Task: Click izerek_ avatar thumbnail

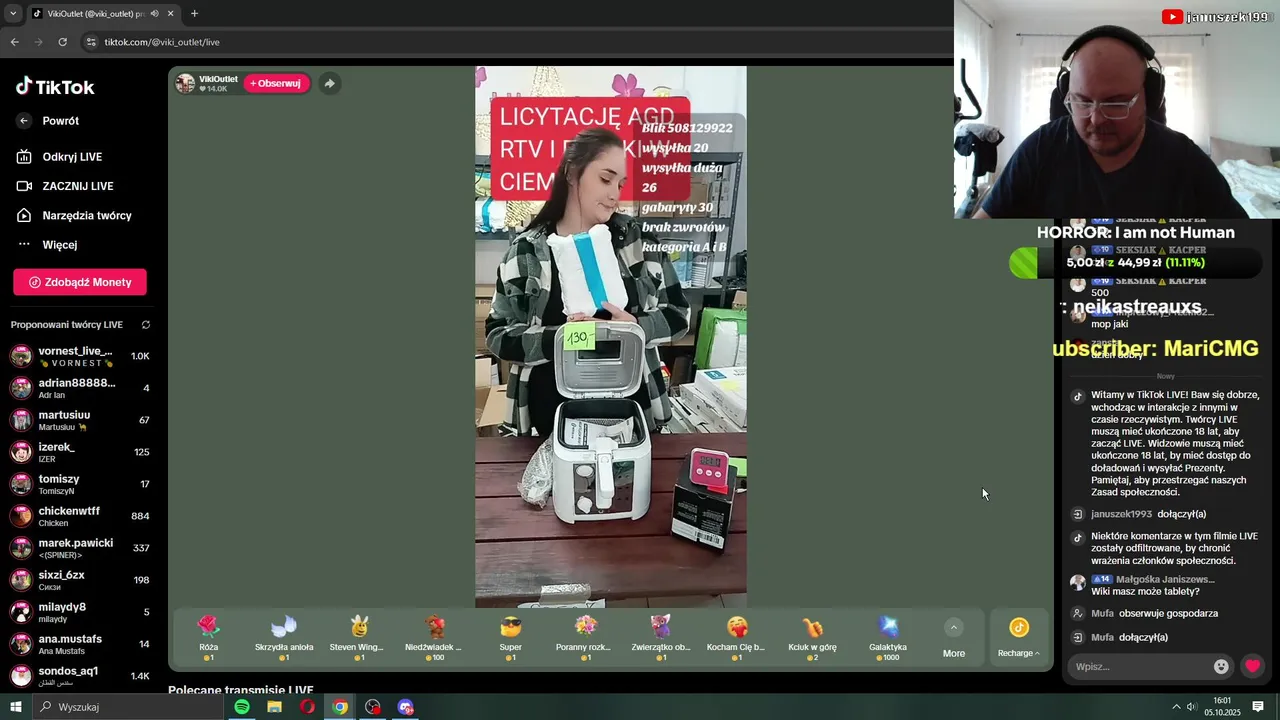Action: tap(21, 452)
